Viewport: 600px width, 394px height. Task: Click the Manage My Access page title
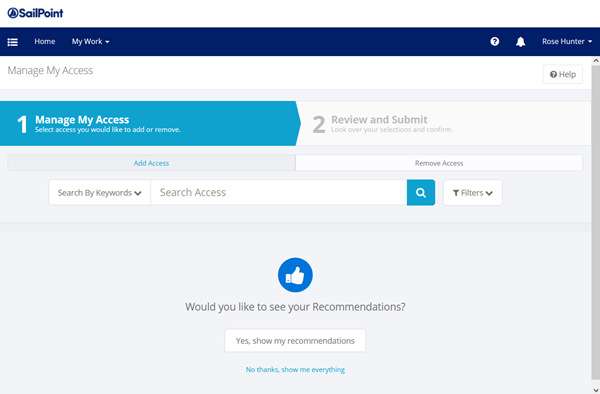click(50, 70)
